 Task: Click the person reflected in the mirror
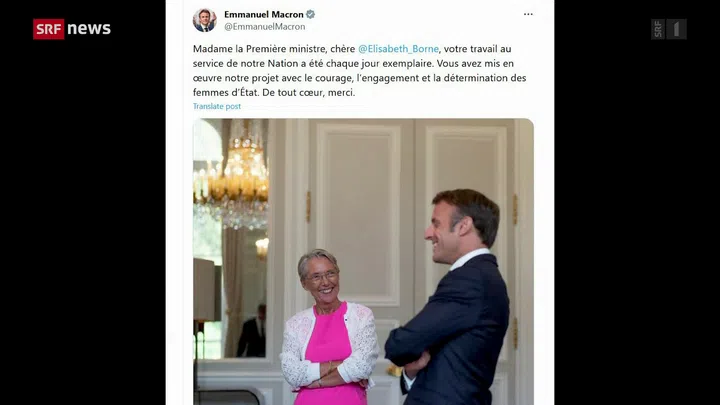252,332
